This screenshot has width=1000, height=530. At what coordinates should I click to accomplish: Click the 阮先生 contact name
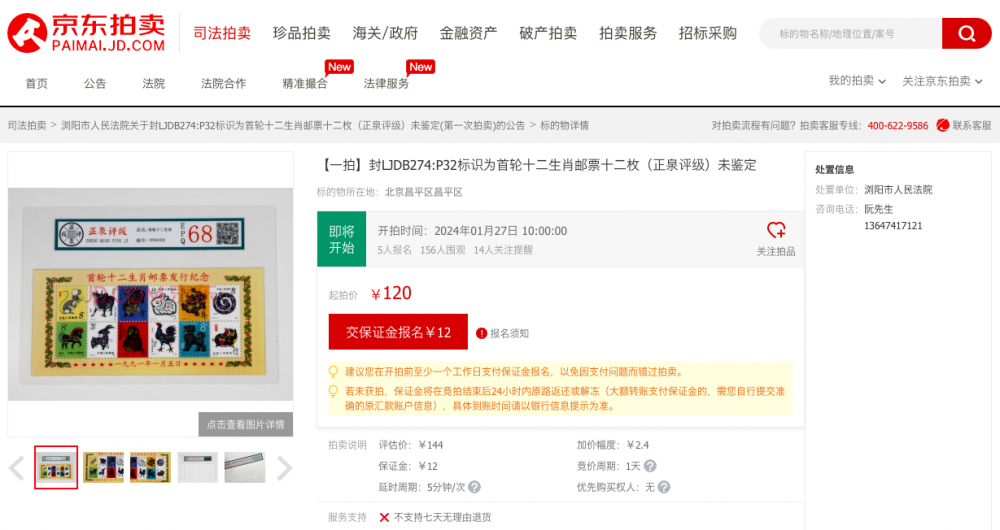(879, 209)
